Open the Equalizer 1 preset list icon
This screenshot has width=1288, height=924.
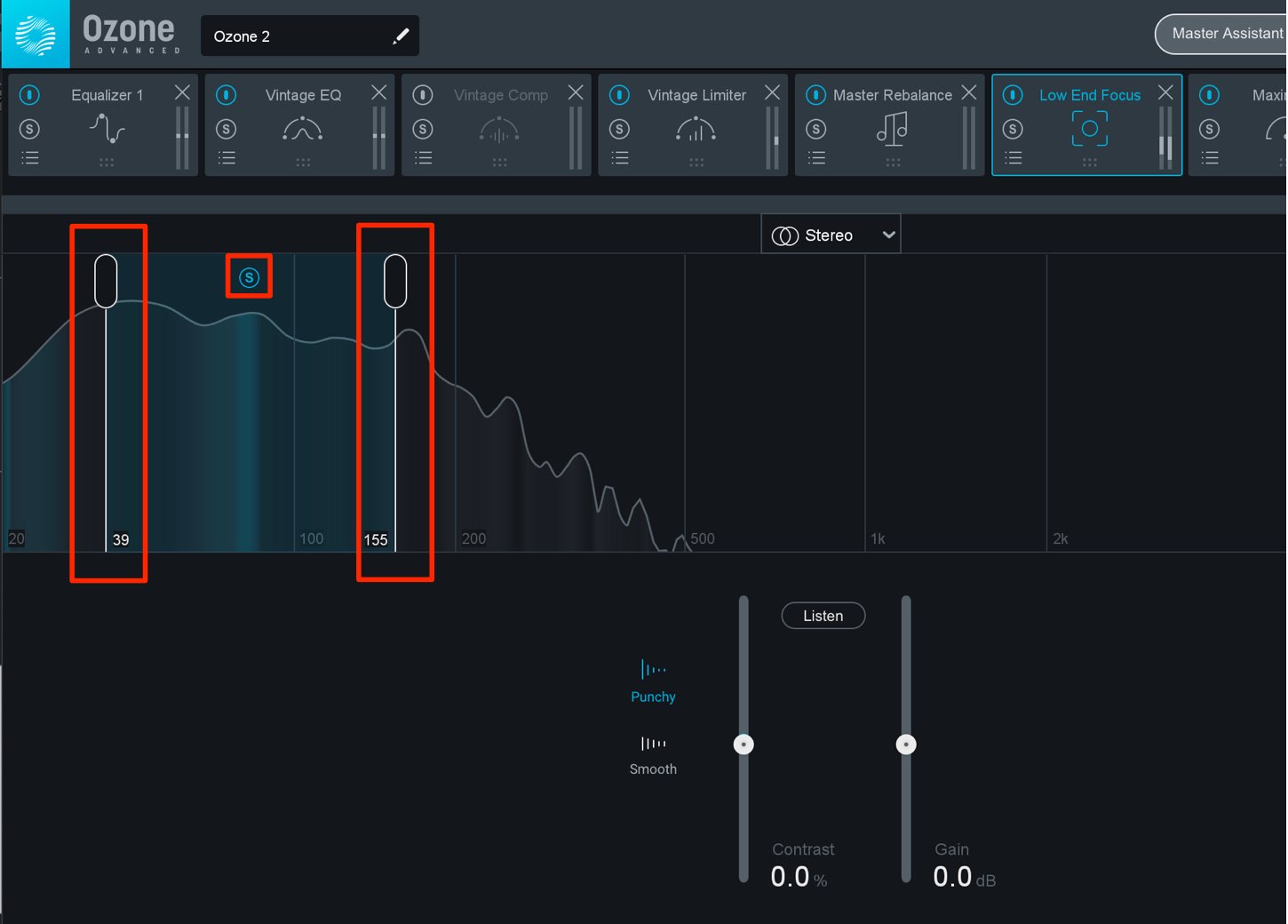[x=29, y=158]
